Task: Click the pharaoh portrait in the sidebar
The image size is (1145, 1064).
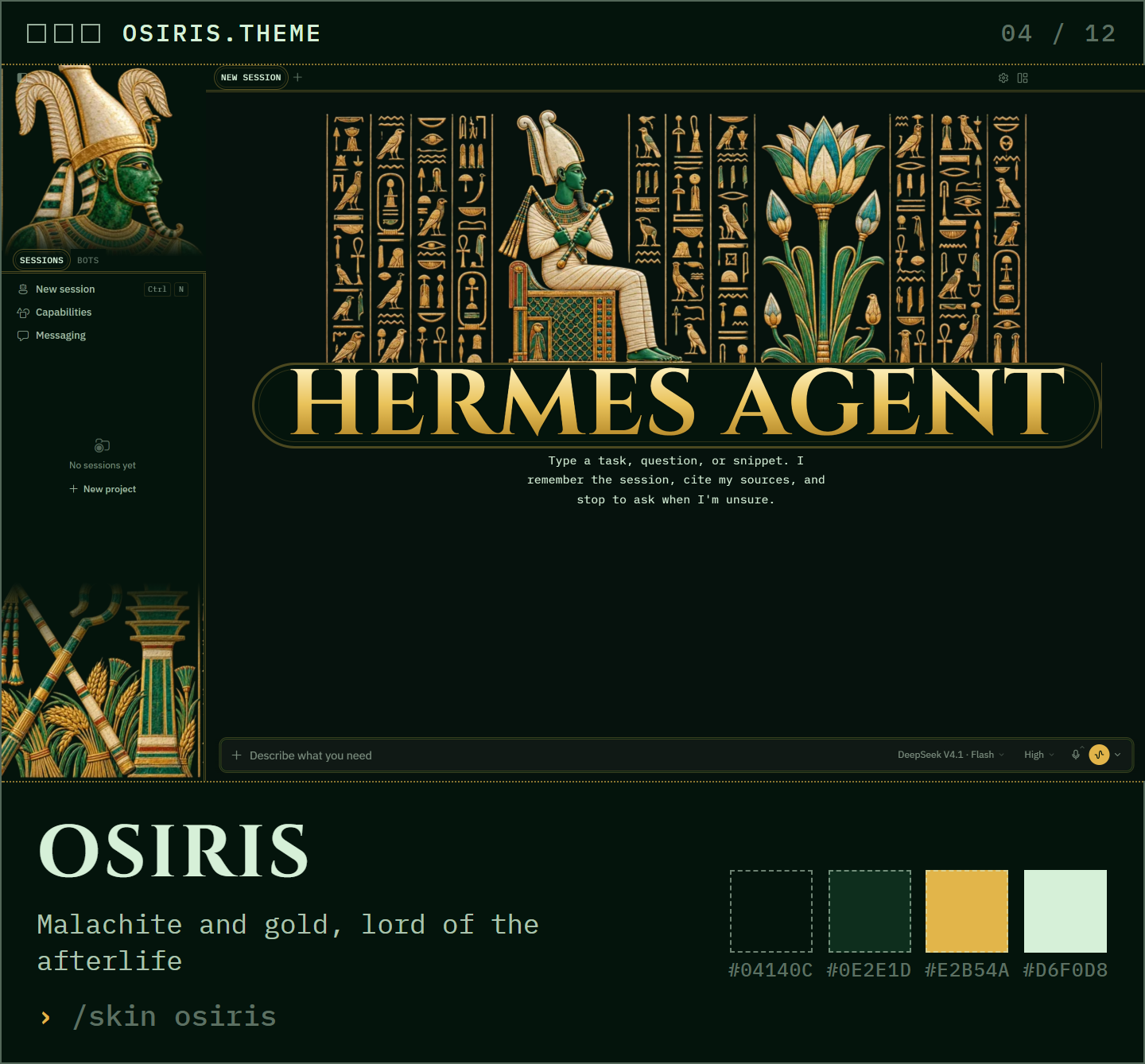Action: point(102,159)
